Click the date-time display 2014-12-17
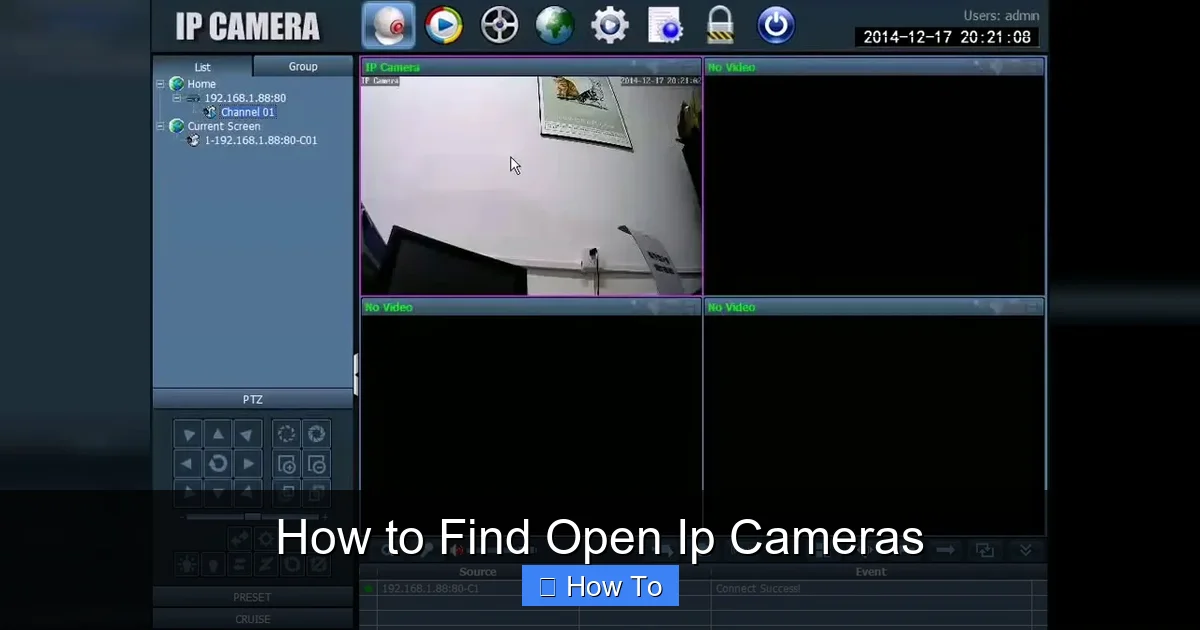The height and width of the screenshot is (630, 1200). [x=946, y=37]
